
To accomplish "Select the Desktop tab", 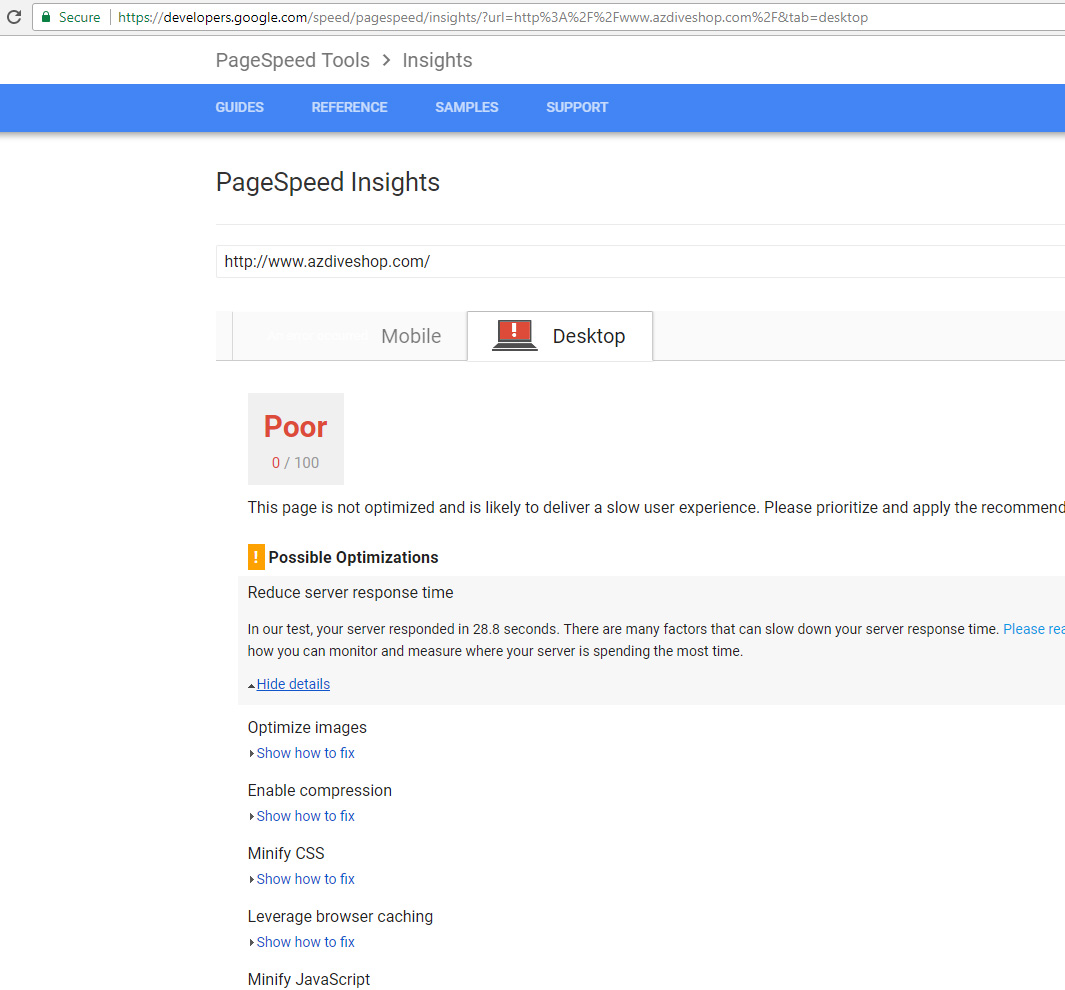I will point(588,336).
